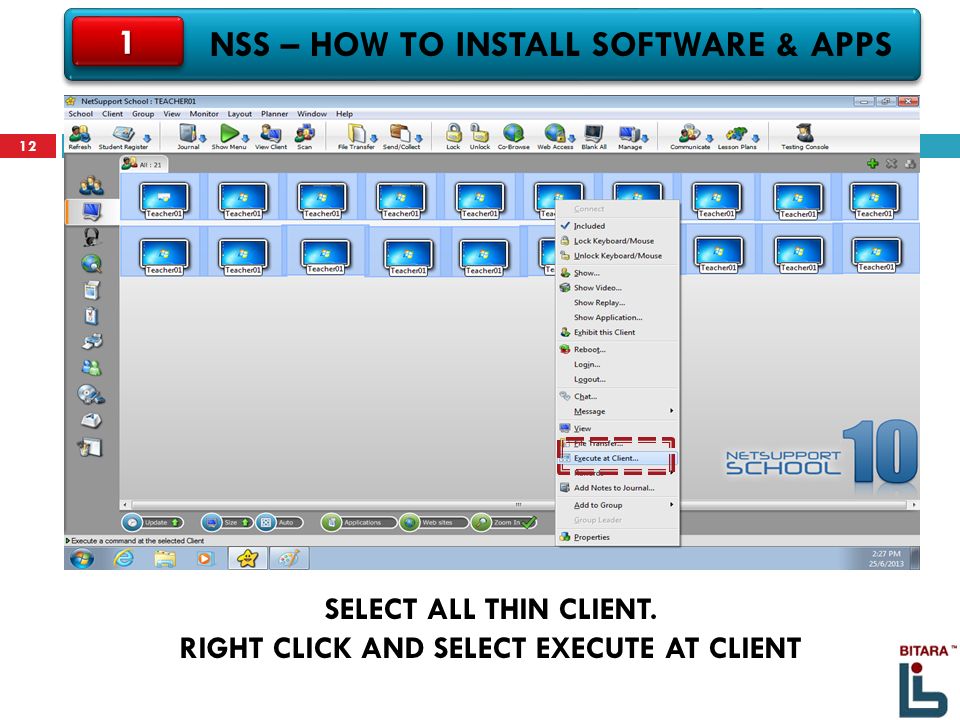
Task: Click the Applications bottom bar button
Action: point(358,522)
